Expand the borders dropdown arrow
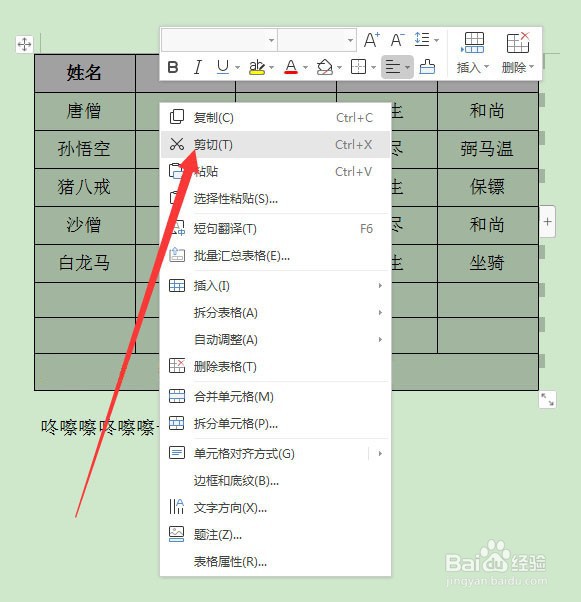The width and height of the screenshot is (581, 602). click(373, 68)
